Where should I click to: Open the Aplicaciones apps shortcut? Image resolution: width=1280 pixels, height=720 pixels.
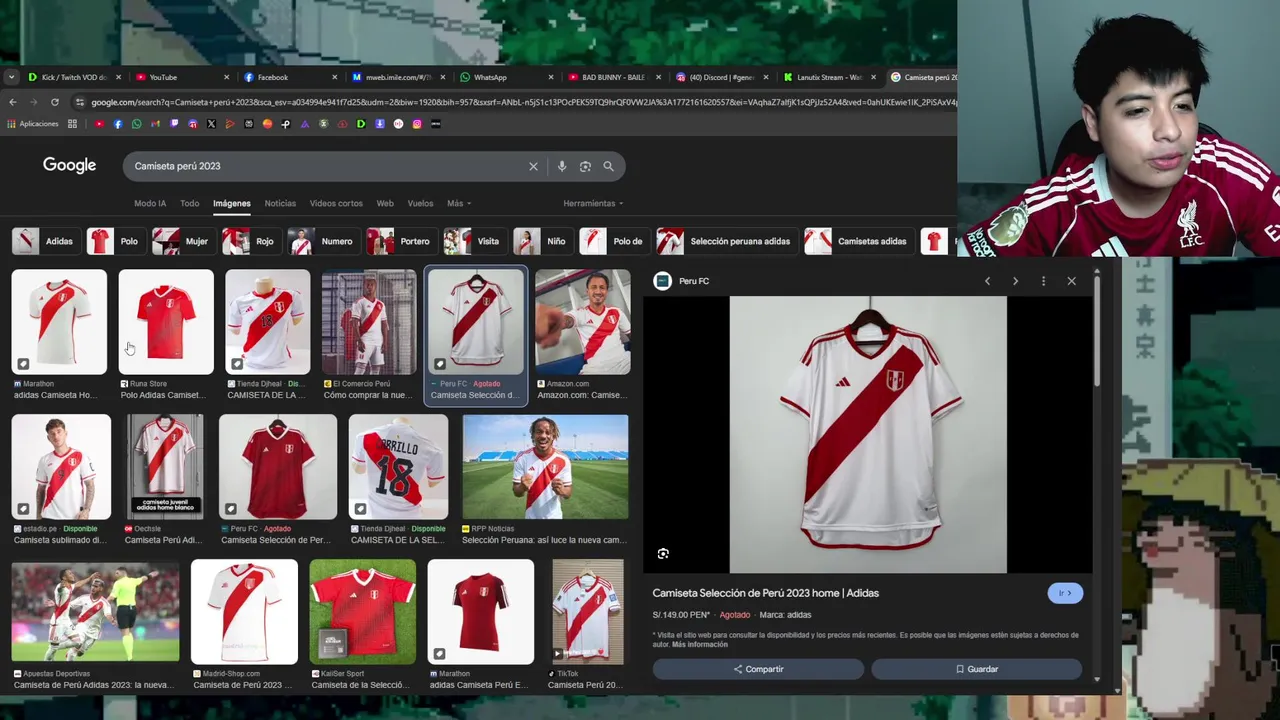[x=33, y=124]
